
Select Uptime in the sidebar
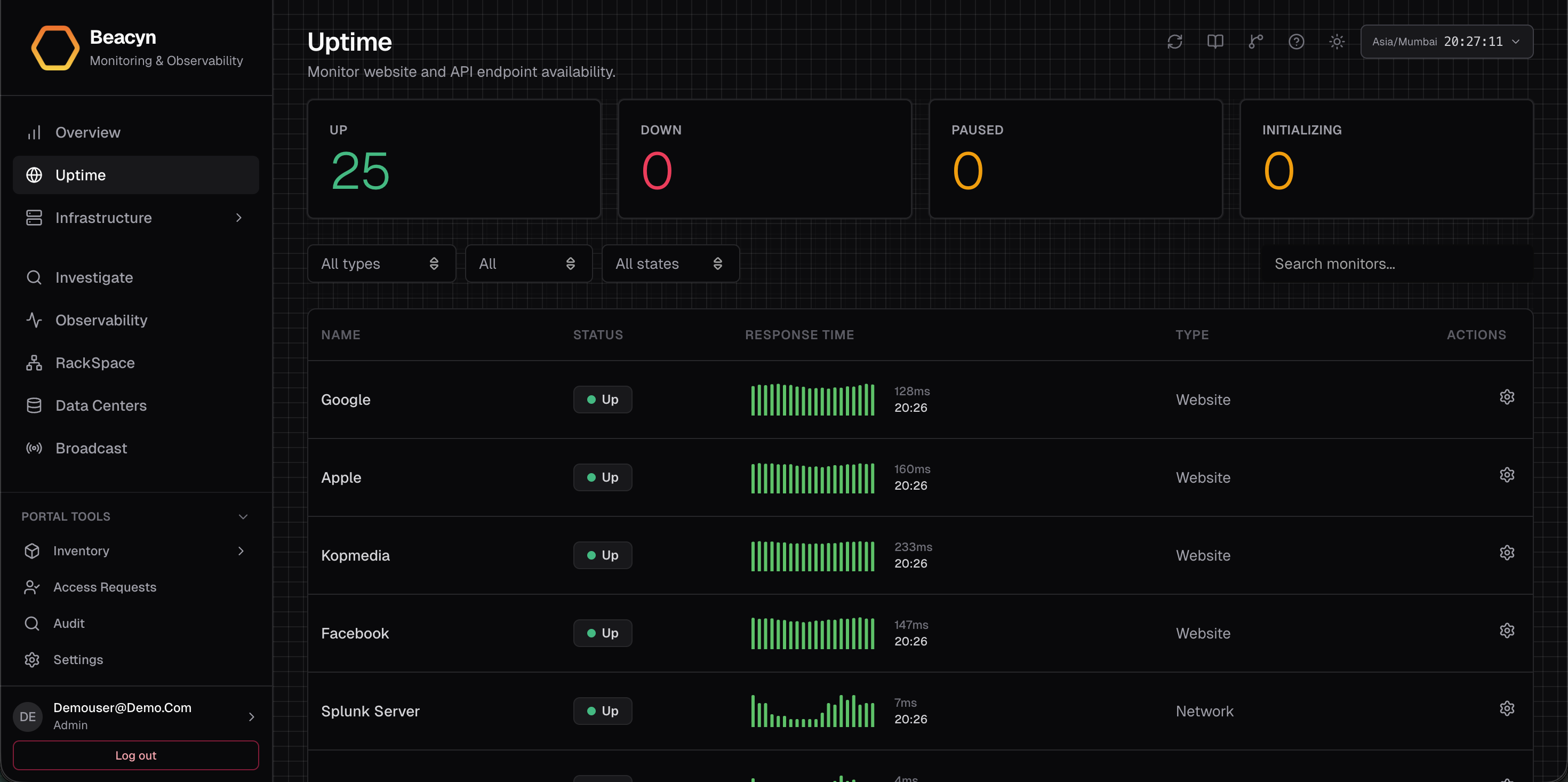click(136, 175)
